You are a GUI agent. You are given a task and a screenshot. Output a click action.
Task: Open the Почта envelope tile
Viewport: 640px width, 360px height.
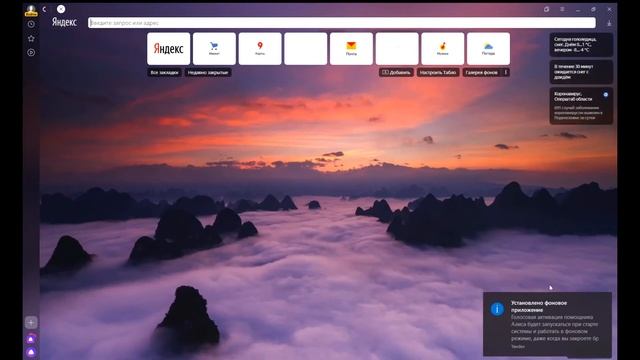[351, 49]
